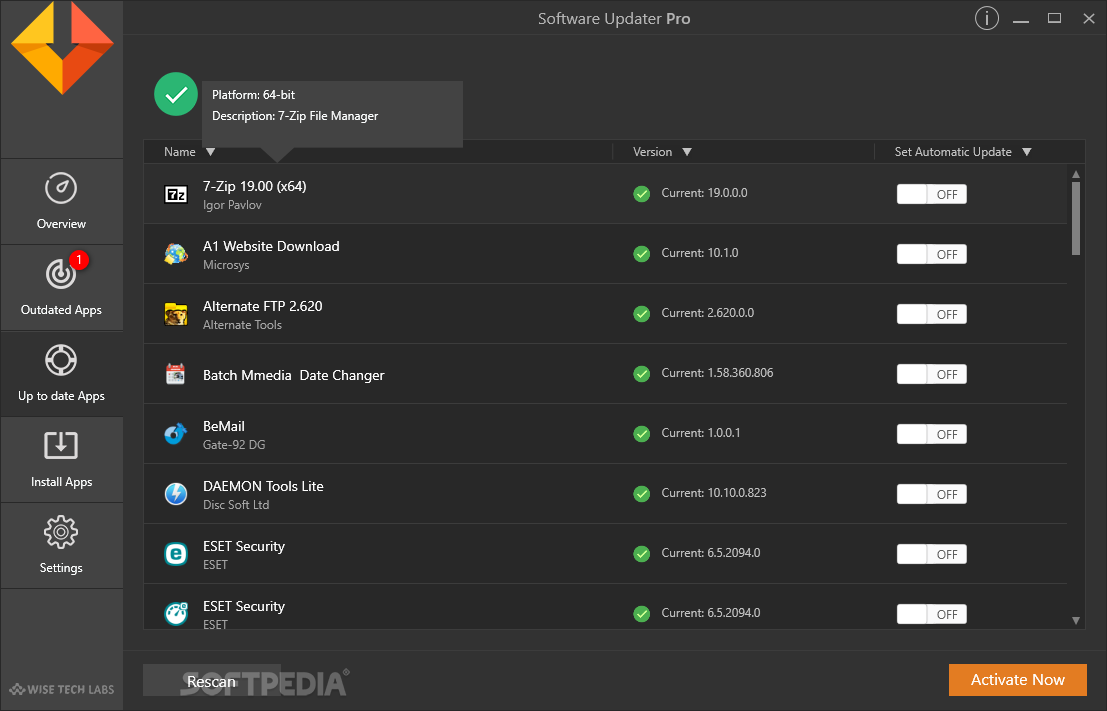The height and width of the screenshot is (711, 1107).
Task: Switch on automatic update for DAEMON Tools Lite
Action: click(931, 494)
